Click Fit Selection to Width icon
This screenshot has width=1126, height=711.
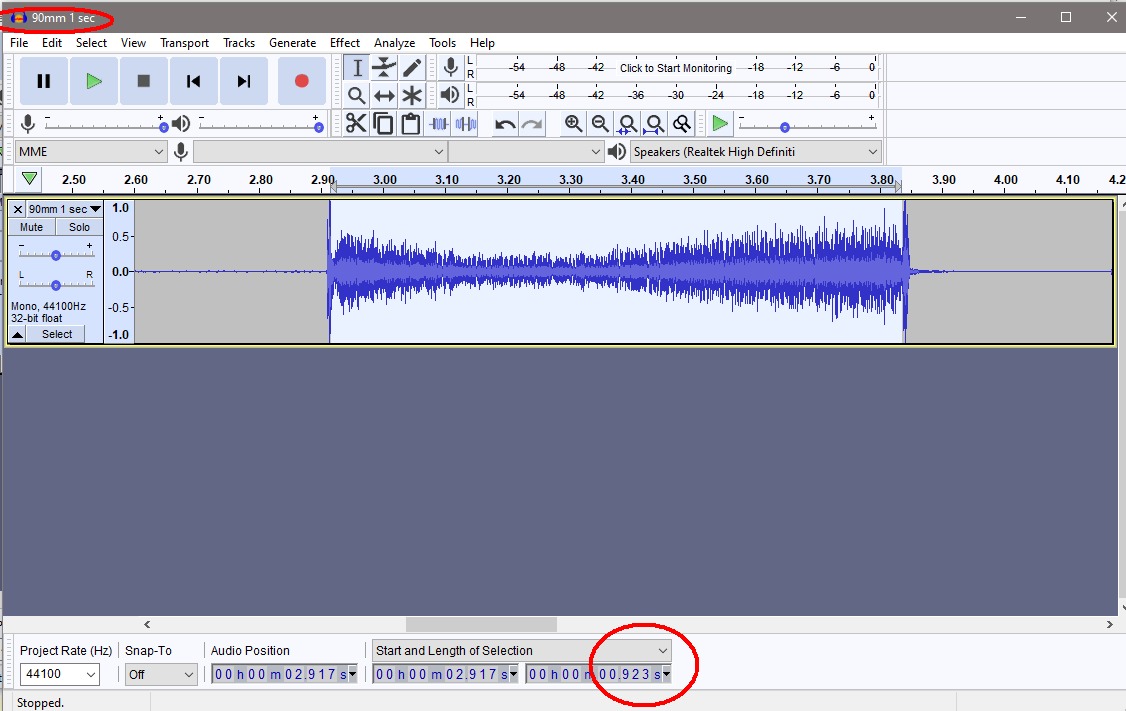pos(627,124)
